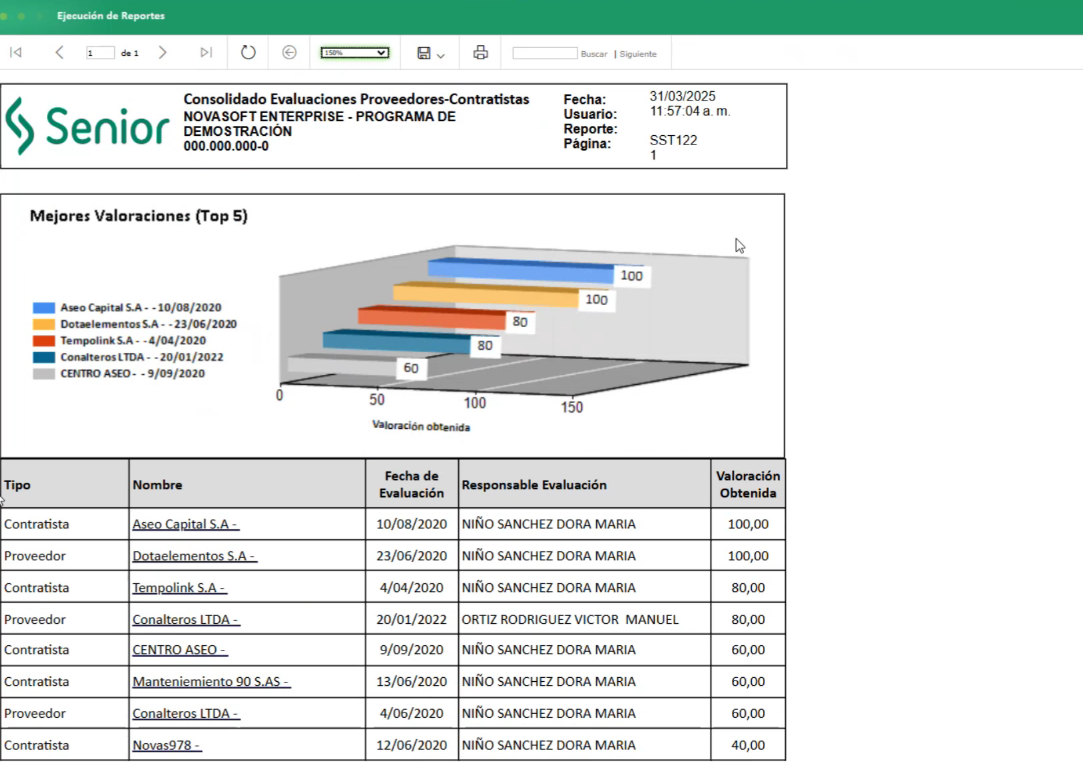Click the Buscar link

pos(594,54)
